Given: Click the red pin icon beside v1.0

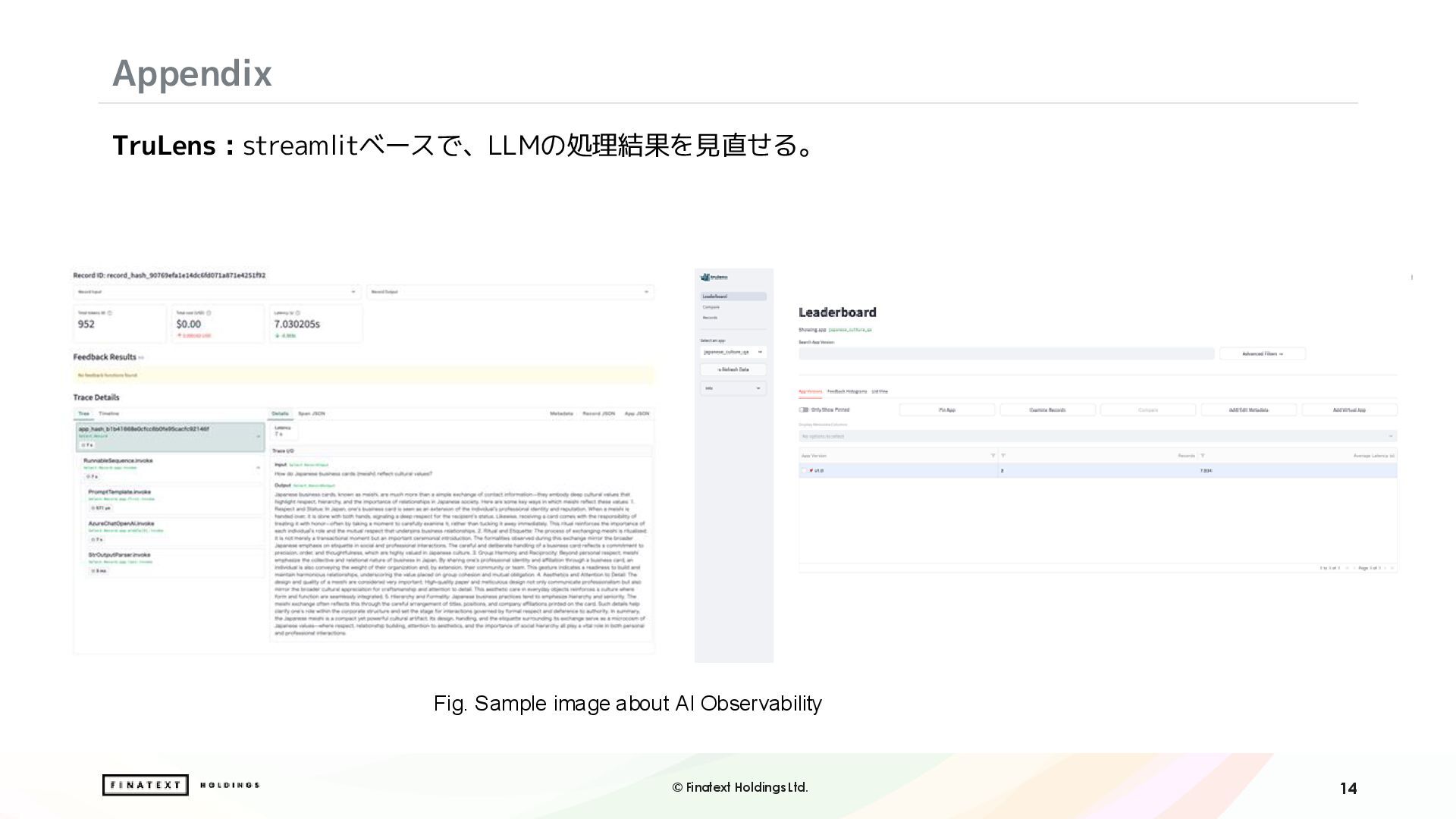Looking at the screenshot, I should pyautogui.click(x=811, y=471).
